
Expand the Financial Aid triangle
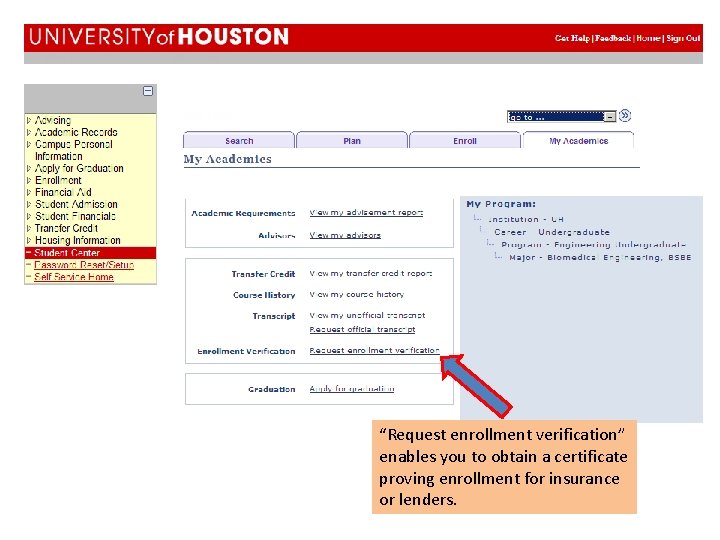(29, 192)
